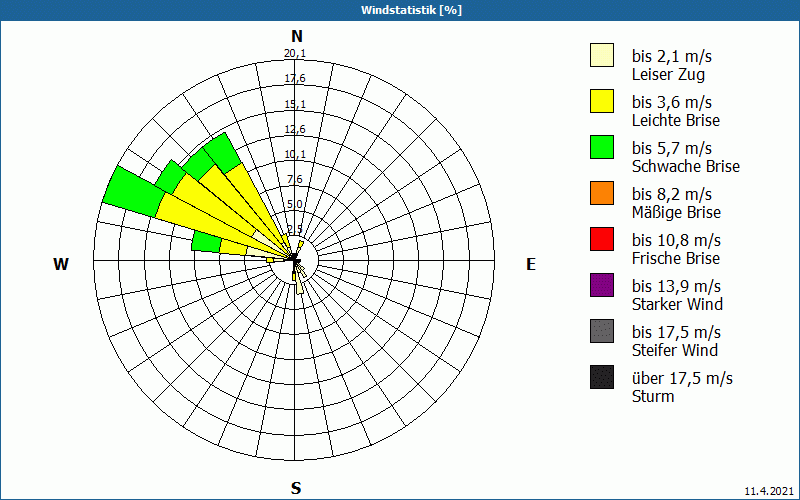This screenshot has height=500, width=800.
Task: Click the purple 'bis 13,9 m/s' legend swatch
Action: tap(602, 285)
